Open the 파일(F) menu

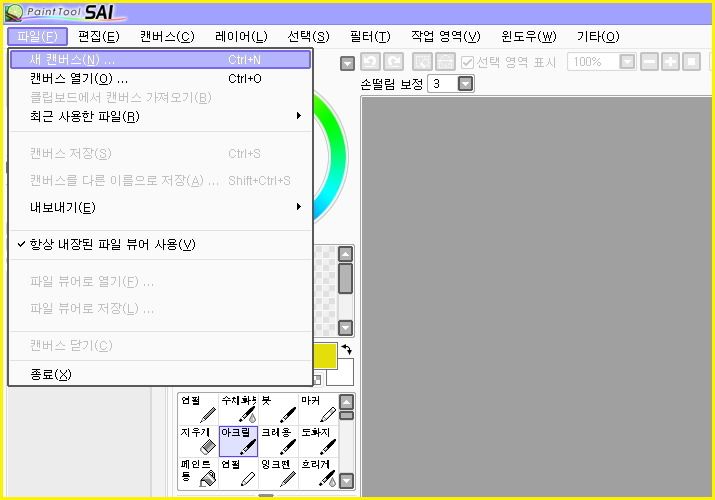click(37, 36)
